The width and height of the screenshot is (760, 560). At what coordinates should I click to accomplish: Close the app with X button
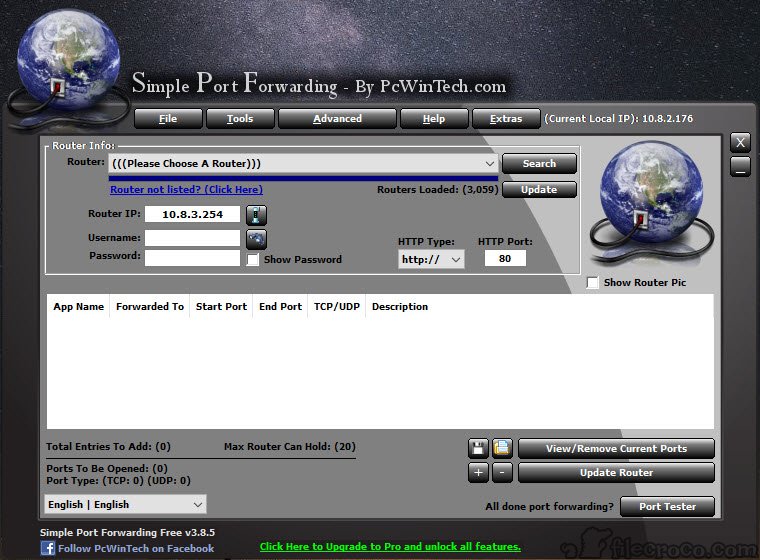(740, 143)
